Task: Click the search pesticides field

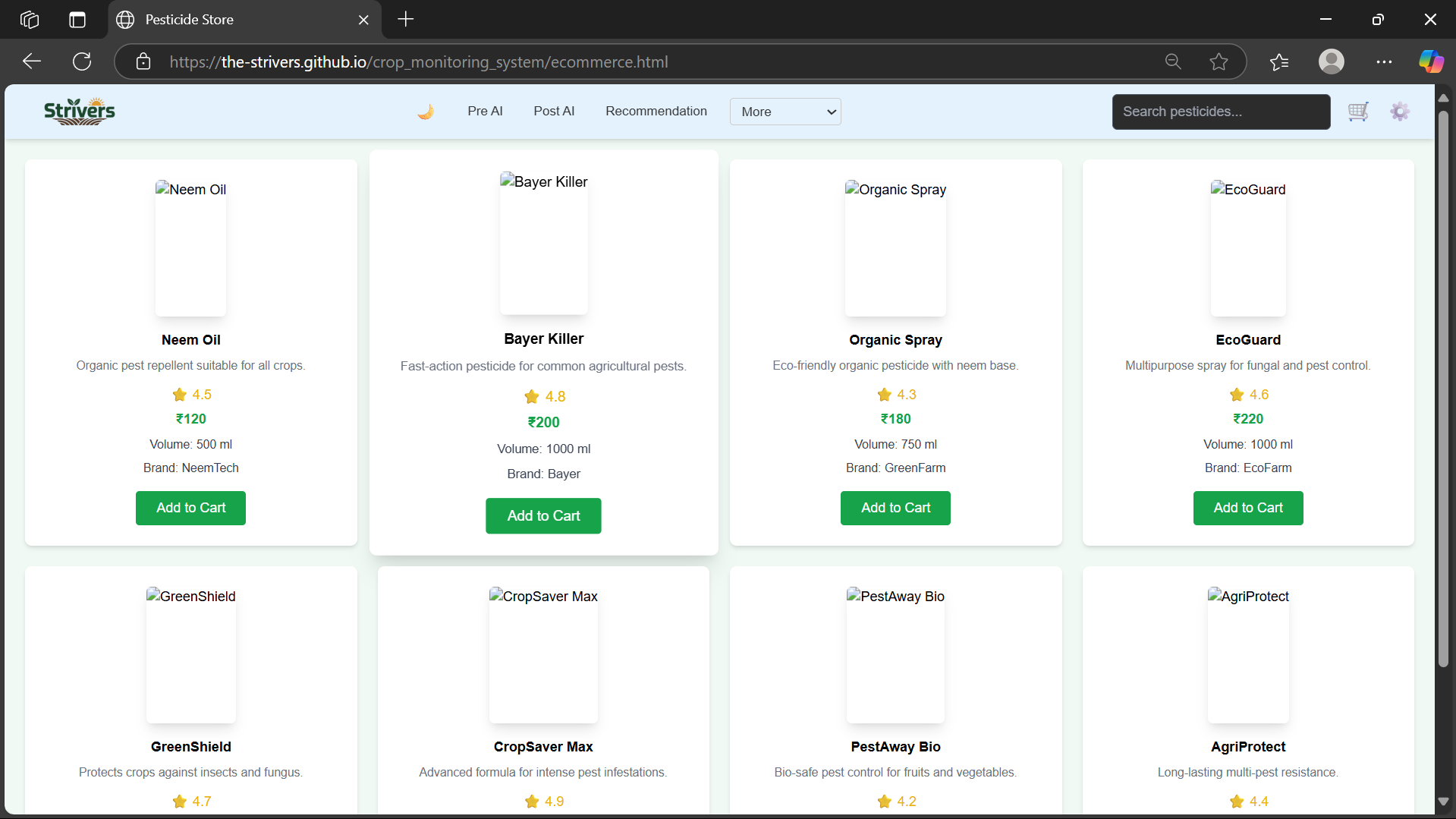Action: pyautogui.click(x=1220, y=112)
